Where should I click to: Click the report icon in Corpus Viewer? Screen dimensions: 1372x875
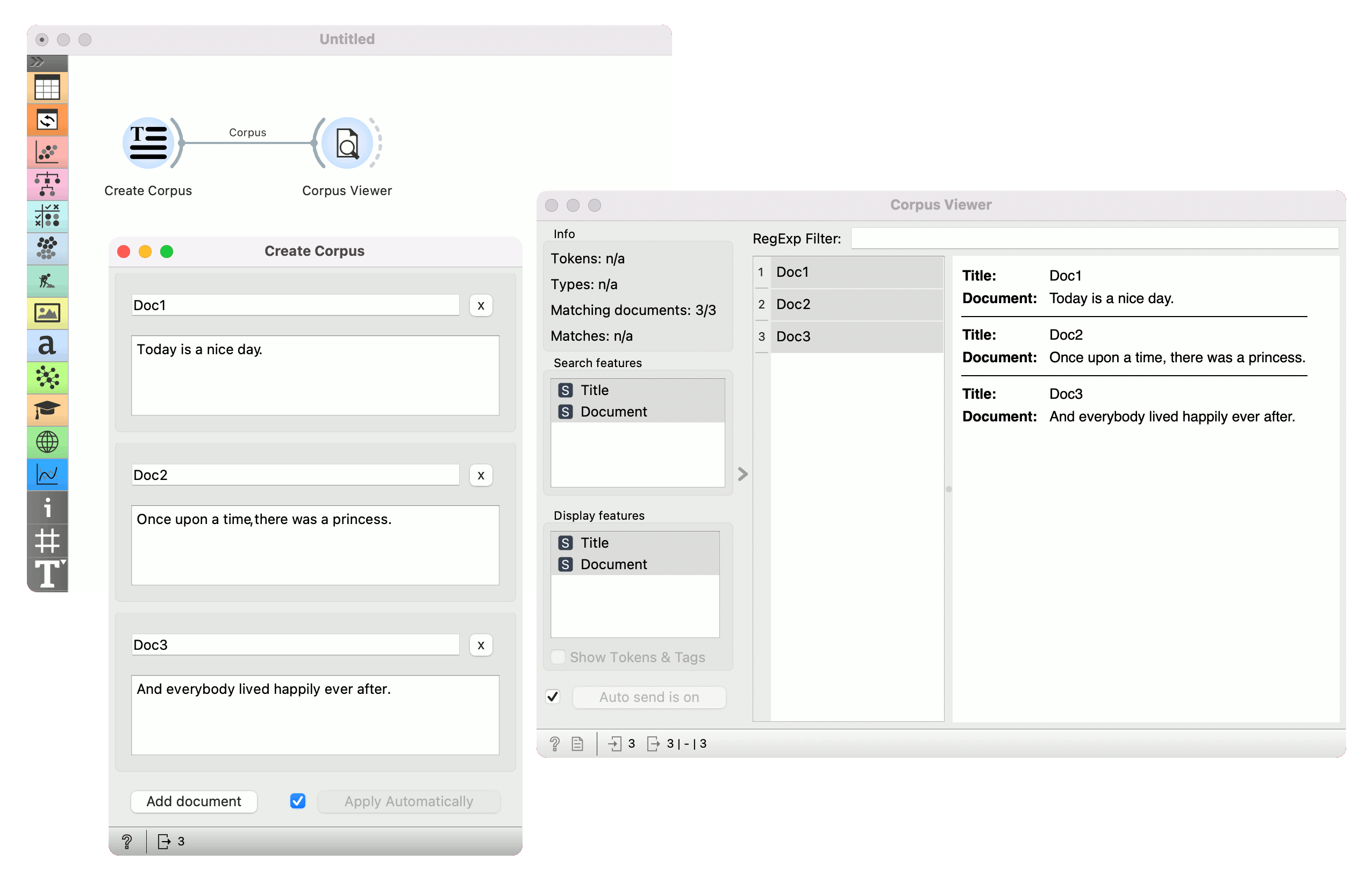coord(577,743)
